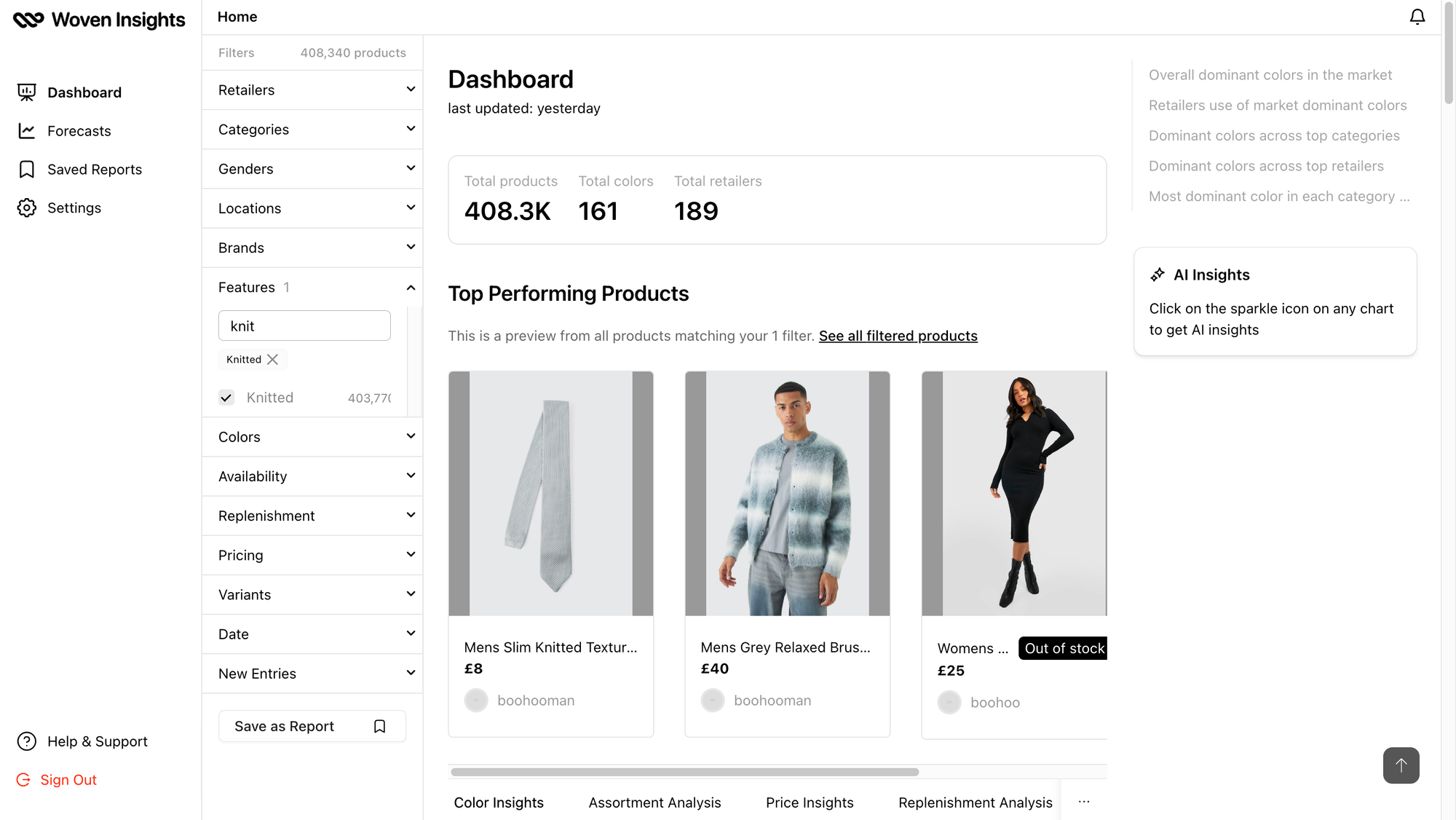The width and height of the screenshot is (1456, 820).
Task: Click the Forecasts navigation icon
Action: point(27,130)
